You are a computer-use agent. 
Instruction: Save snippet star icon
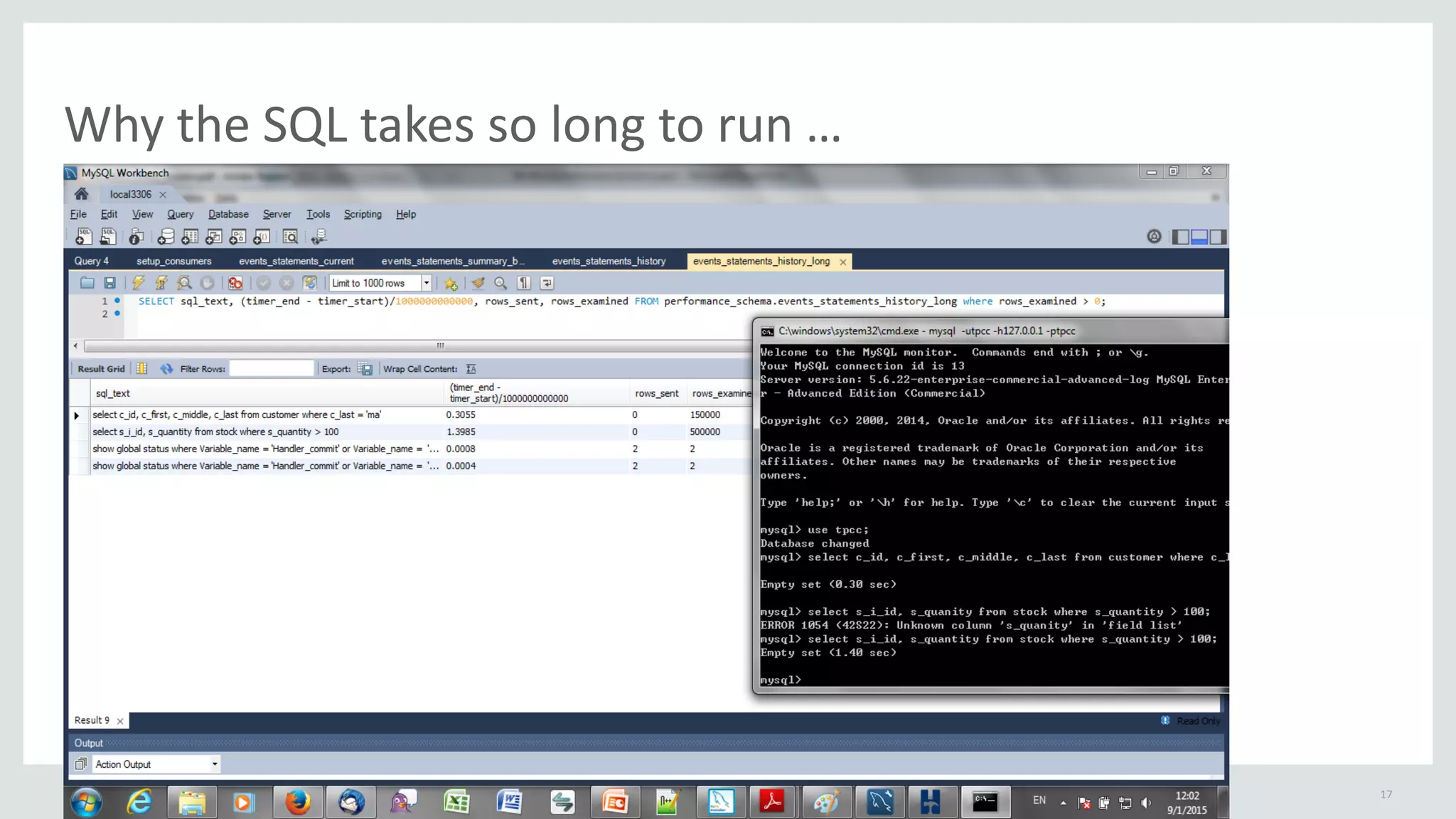tap(451, 284)
